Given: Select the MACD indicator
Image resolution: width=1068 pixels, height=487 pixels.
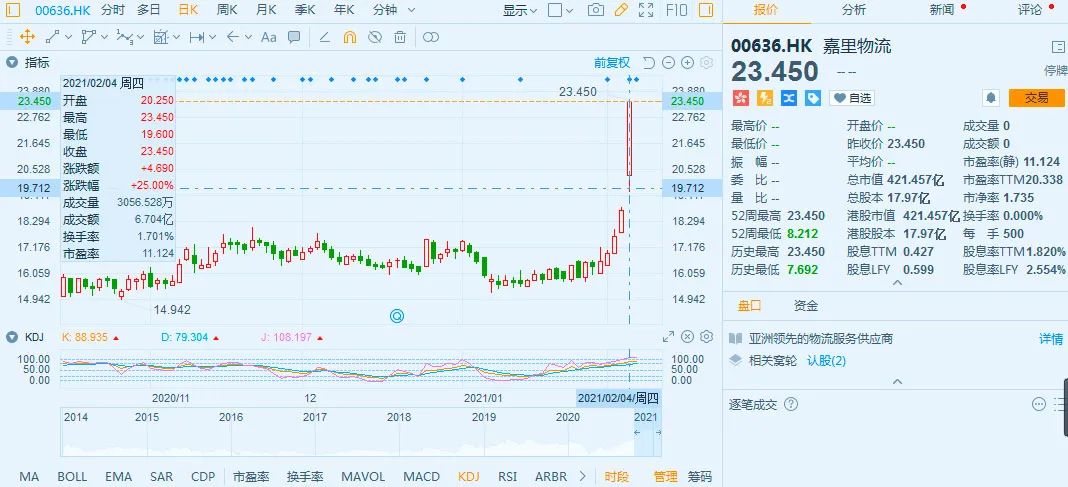Looking at the screenshot, I should 422,476.
